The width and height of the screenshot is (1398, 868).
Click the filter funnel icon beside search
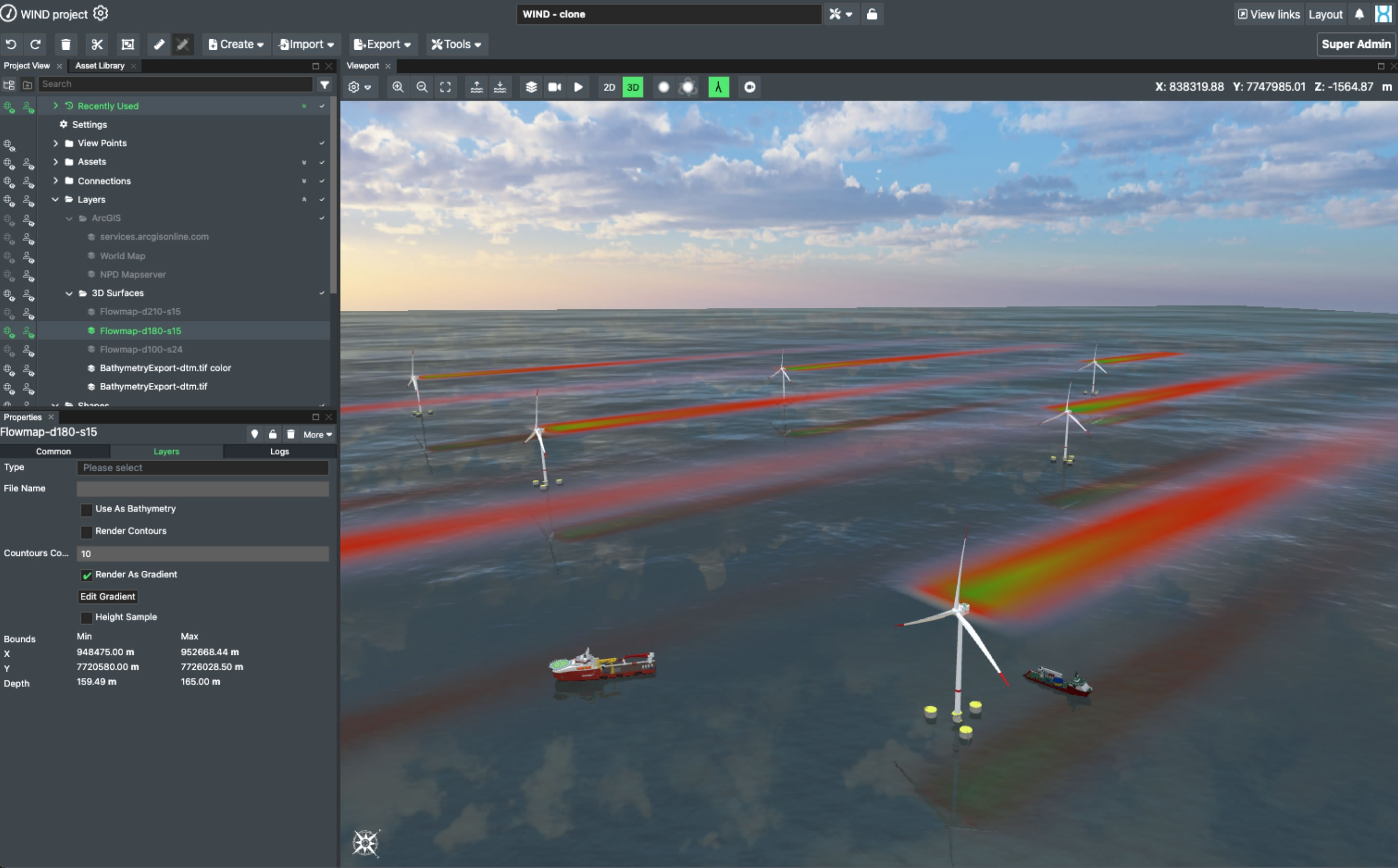pos(325,85)
